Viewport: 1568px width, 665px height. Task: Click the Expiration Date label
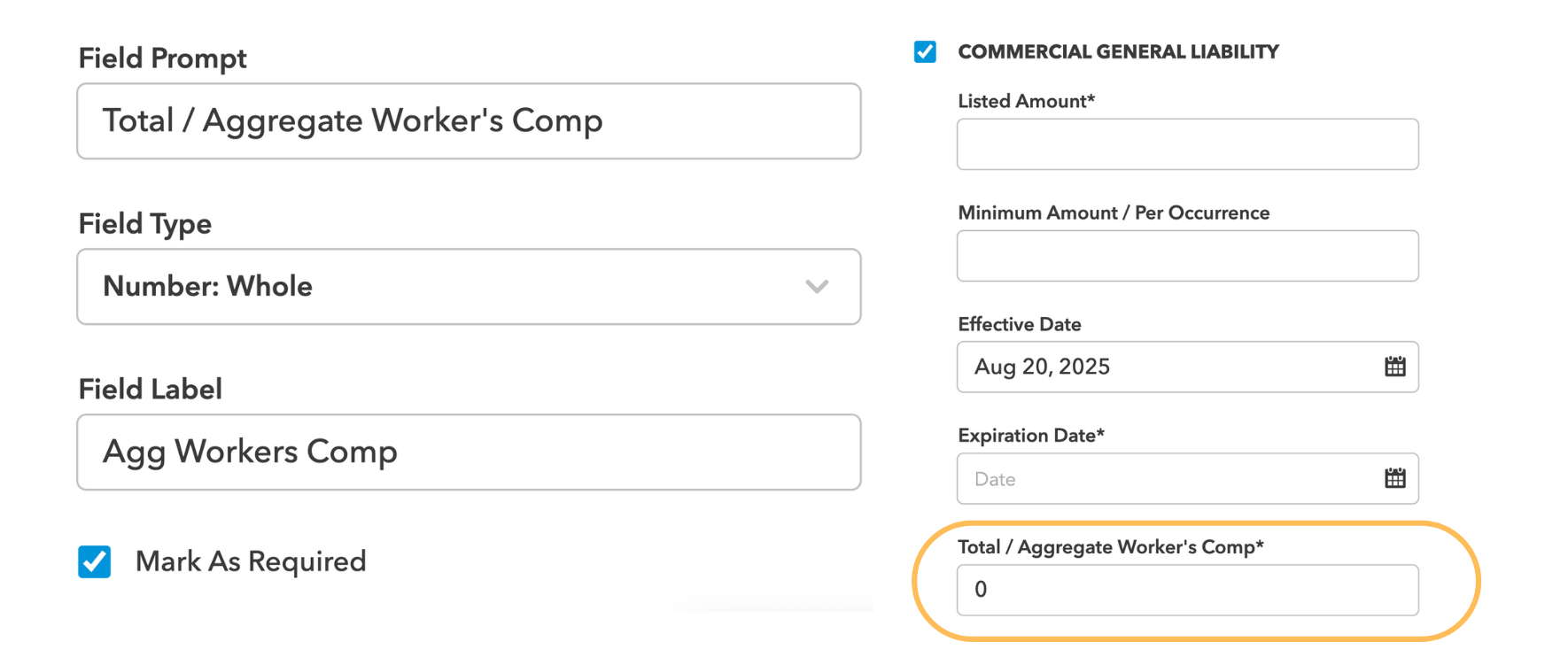click(1031, 435)
